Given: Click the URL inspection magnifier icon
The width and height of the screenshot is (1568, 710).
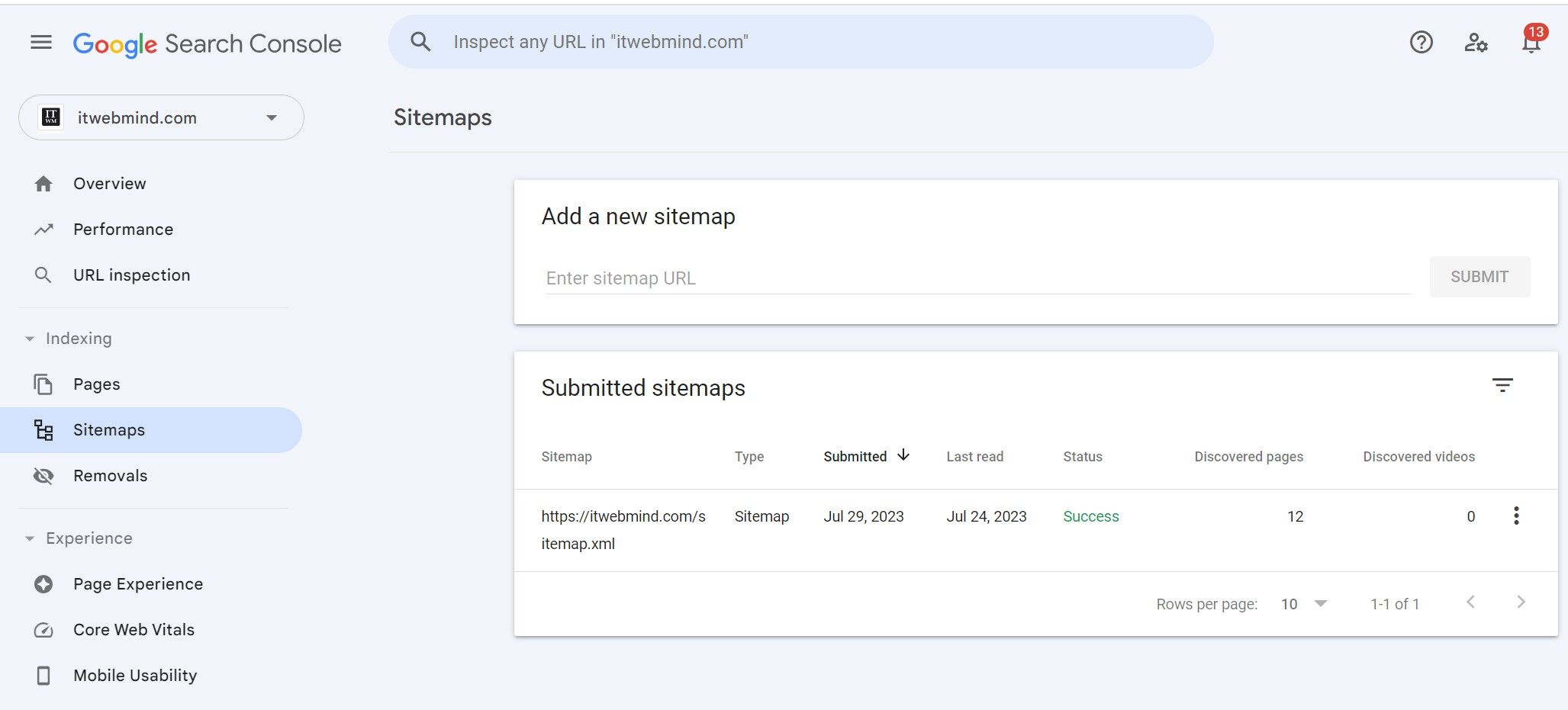Looking at the screenshot, I should pyautogui.click(x=43, y=275).
